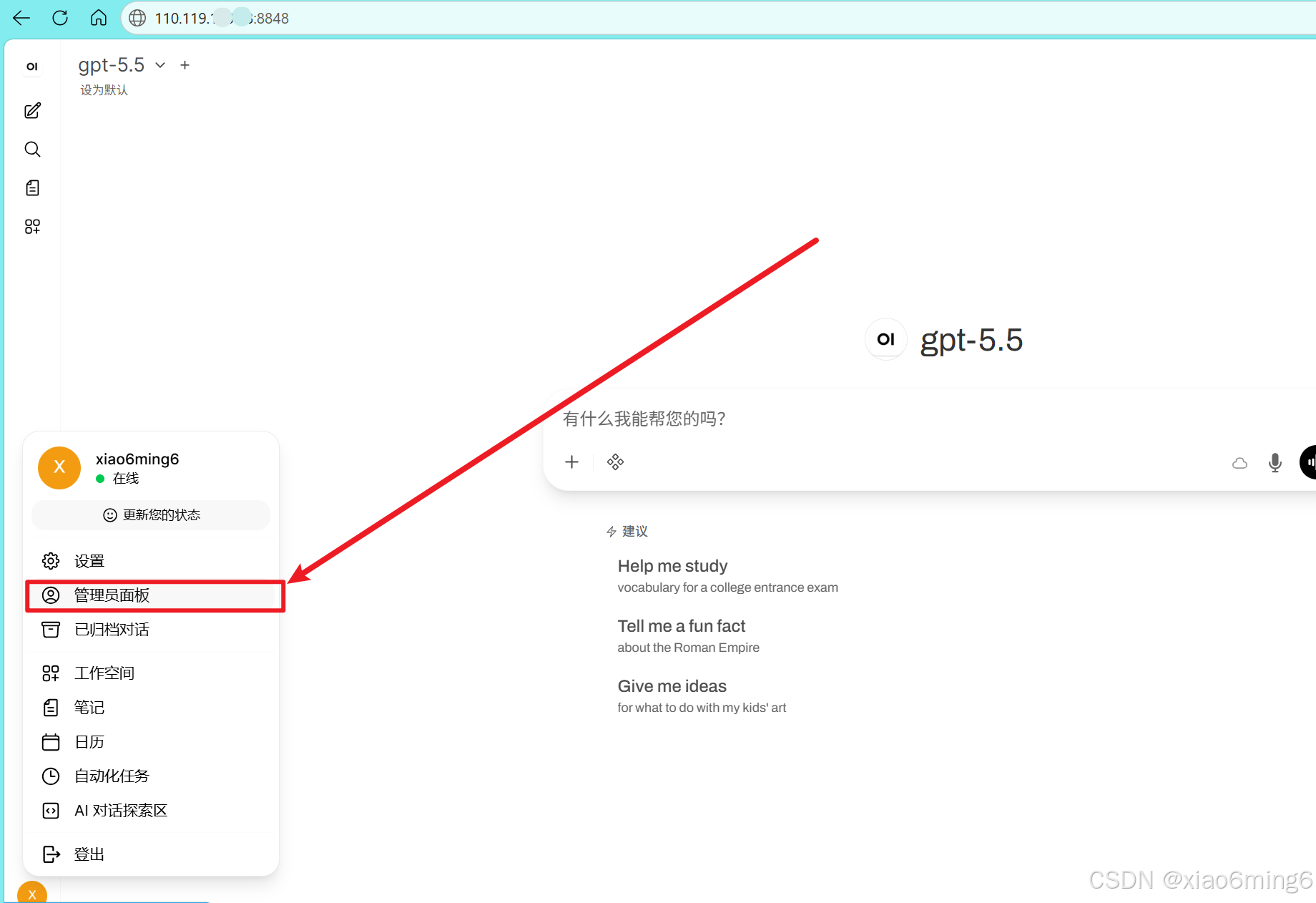Image resolution: width=1316 pixels, height=903 pixels.
Task: Start voice mode with the black waveform button
Action: pos(1309,462)
